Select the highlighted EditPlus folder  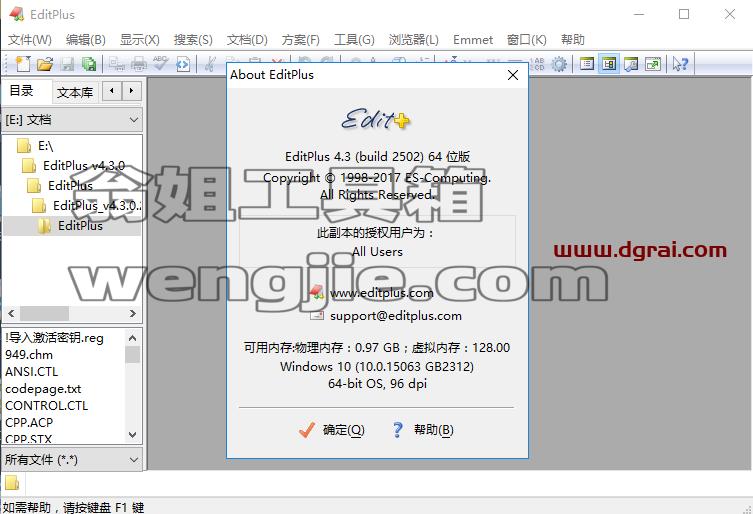click(71, 225)
